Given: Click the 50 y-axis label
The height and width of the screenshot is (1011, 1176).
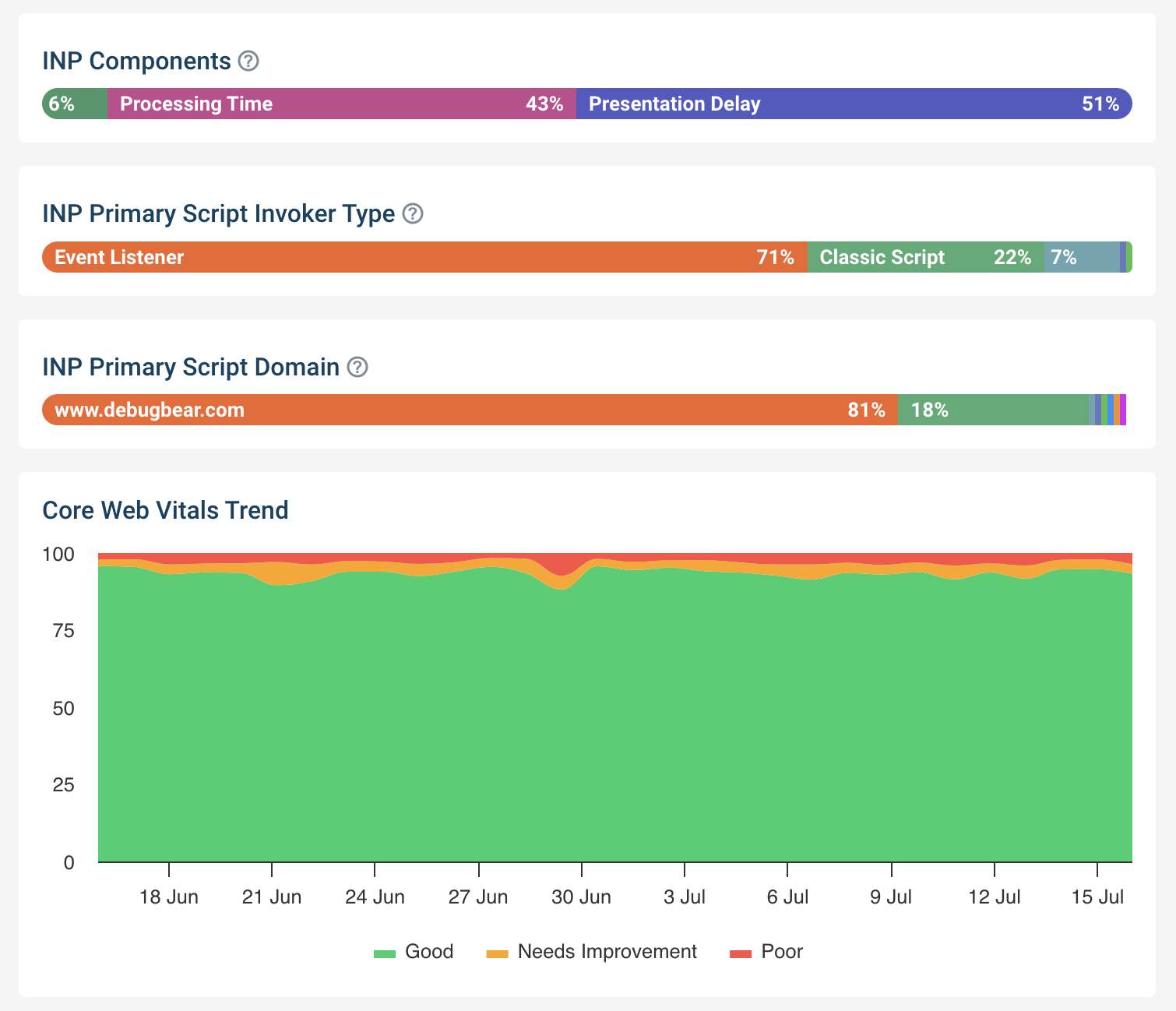Looking at the screenshot, I should [x=64, y=709].
